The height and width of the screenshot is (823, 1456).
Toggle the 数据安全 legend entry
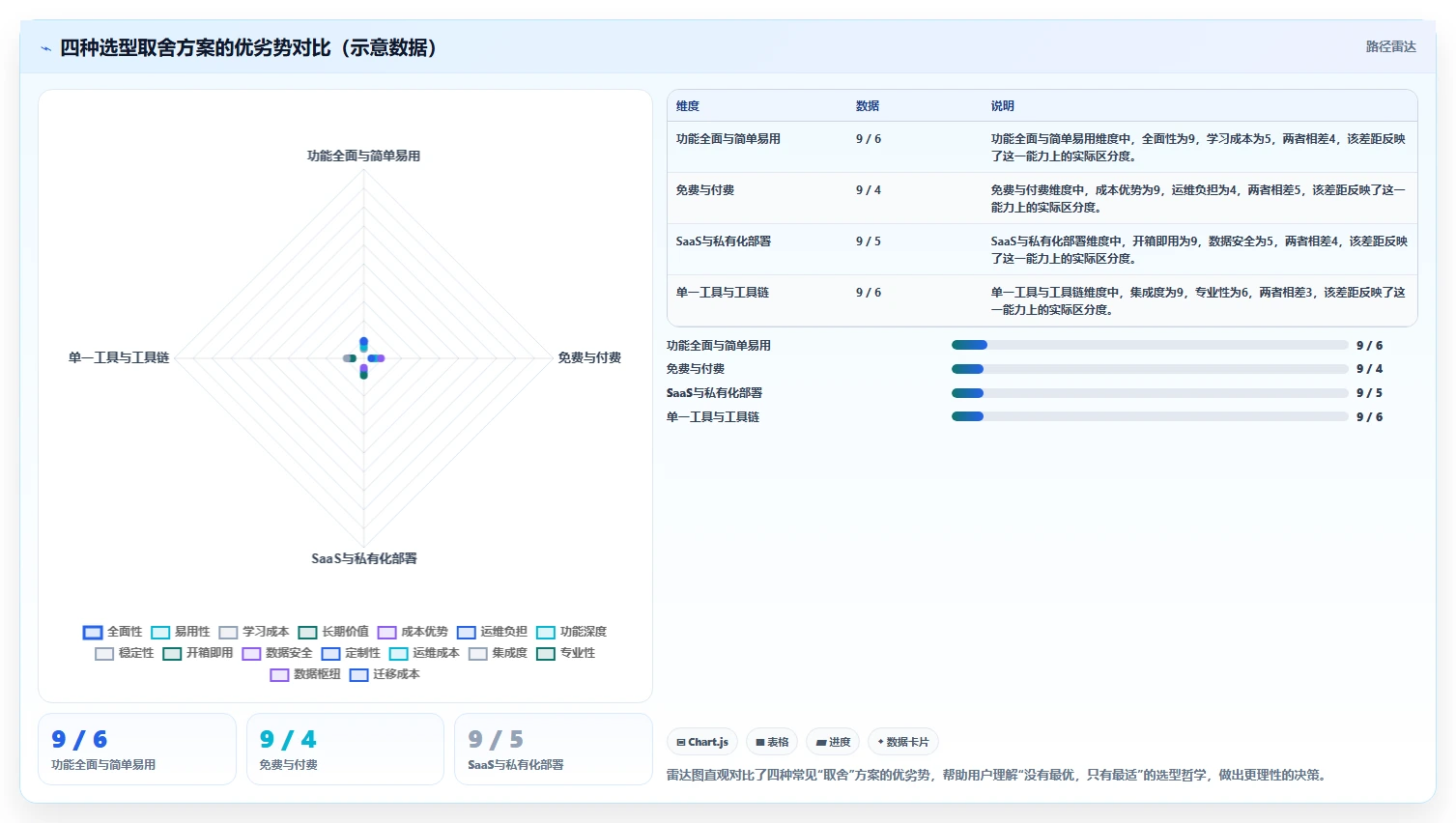click(x=277, y=653)
